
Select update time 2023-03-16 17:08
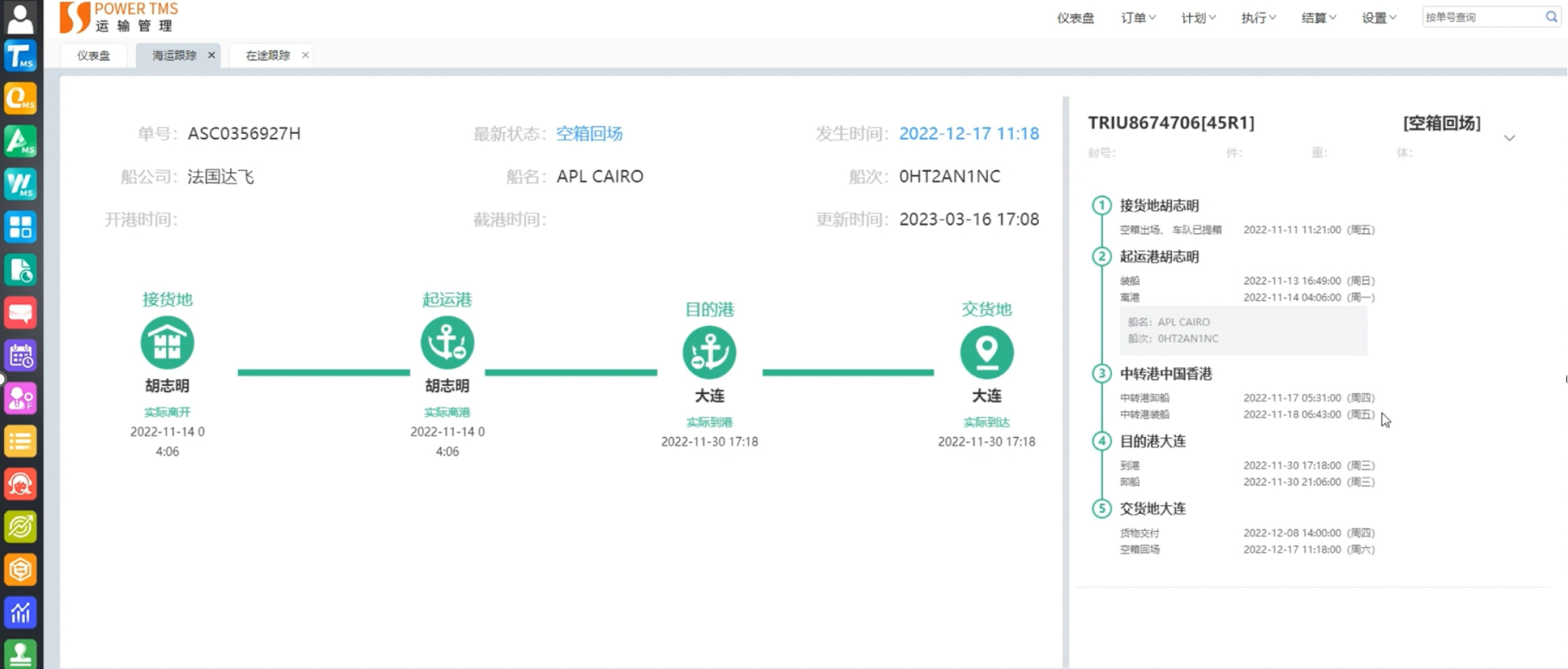click(x=969, y=220)
